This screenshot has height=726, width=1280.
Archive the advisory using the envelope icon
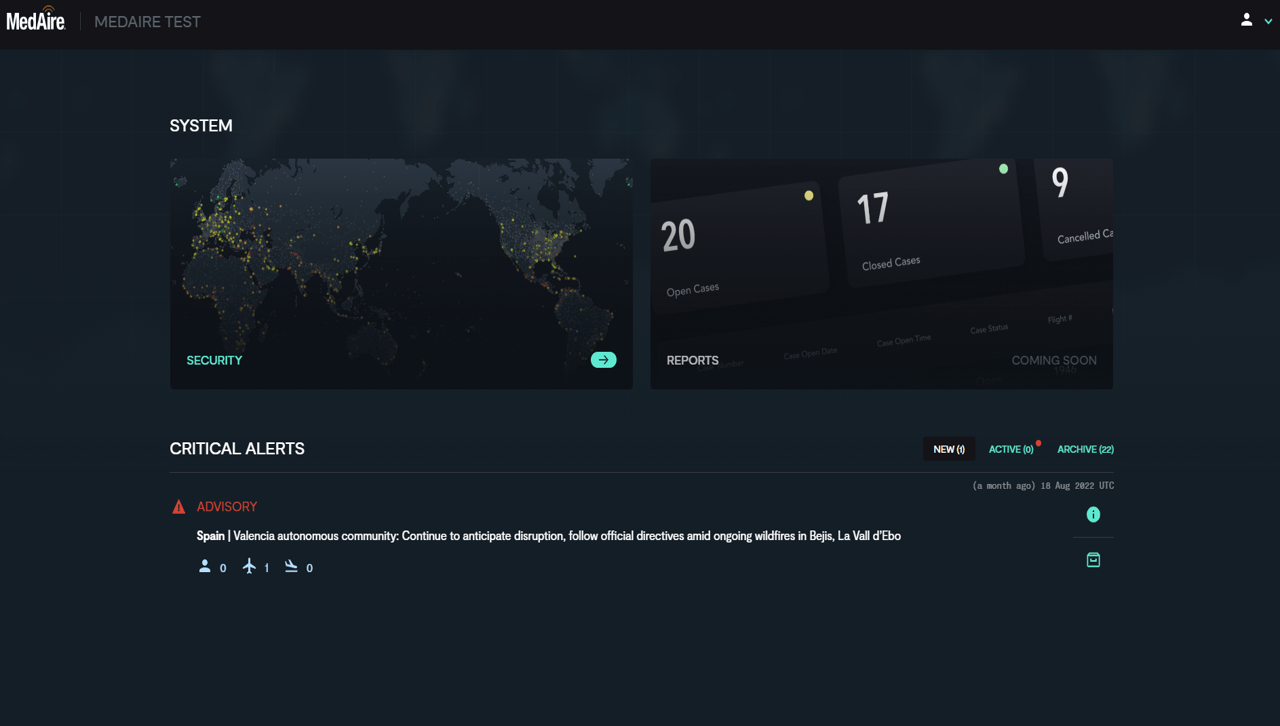coord(1093,559)
